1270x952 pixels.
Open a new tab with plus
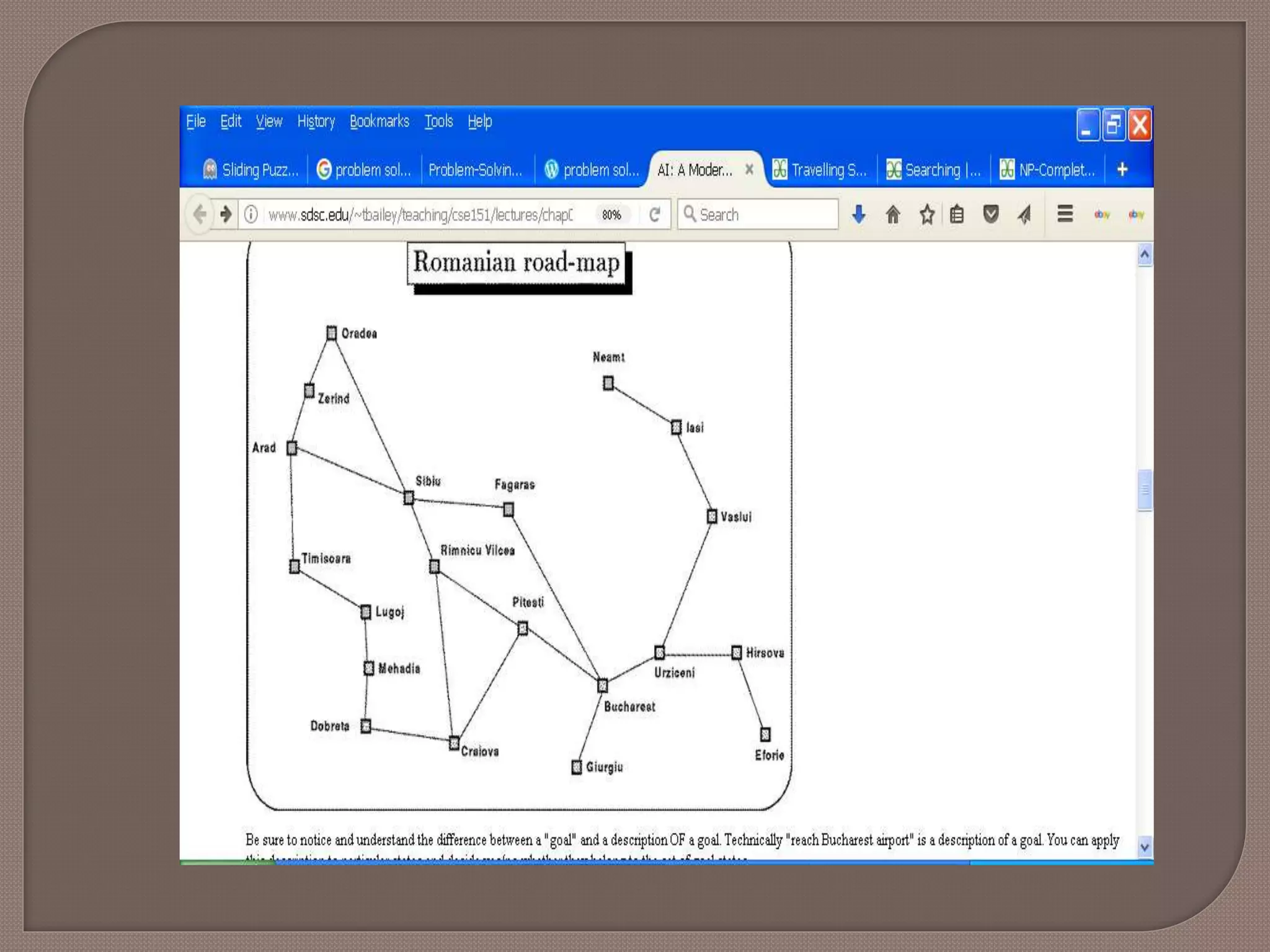point(1122,169)
